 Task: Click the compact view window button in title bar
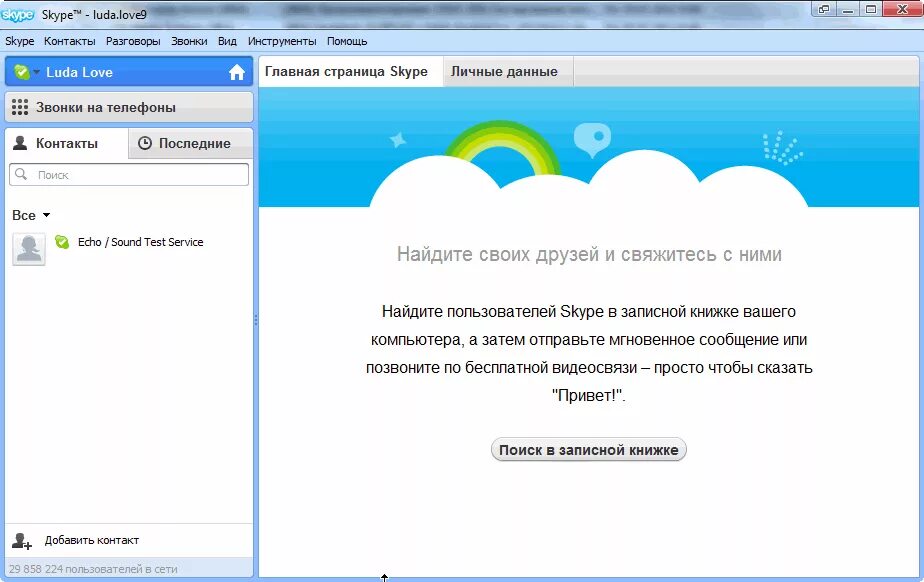click(x=824, y=9)
